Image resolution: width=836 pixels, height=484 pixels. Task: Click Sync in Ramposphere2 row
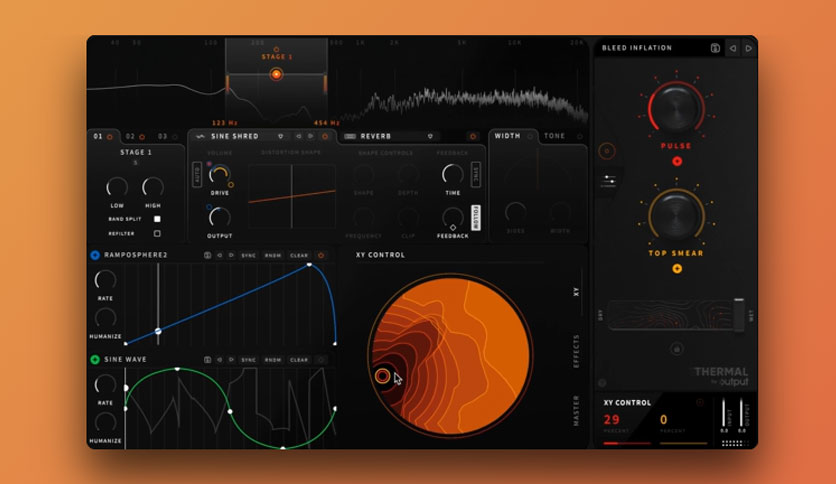pos(248,255)
